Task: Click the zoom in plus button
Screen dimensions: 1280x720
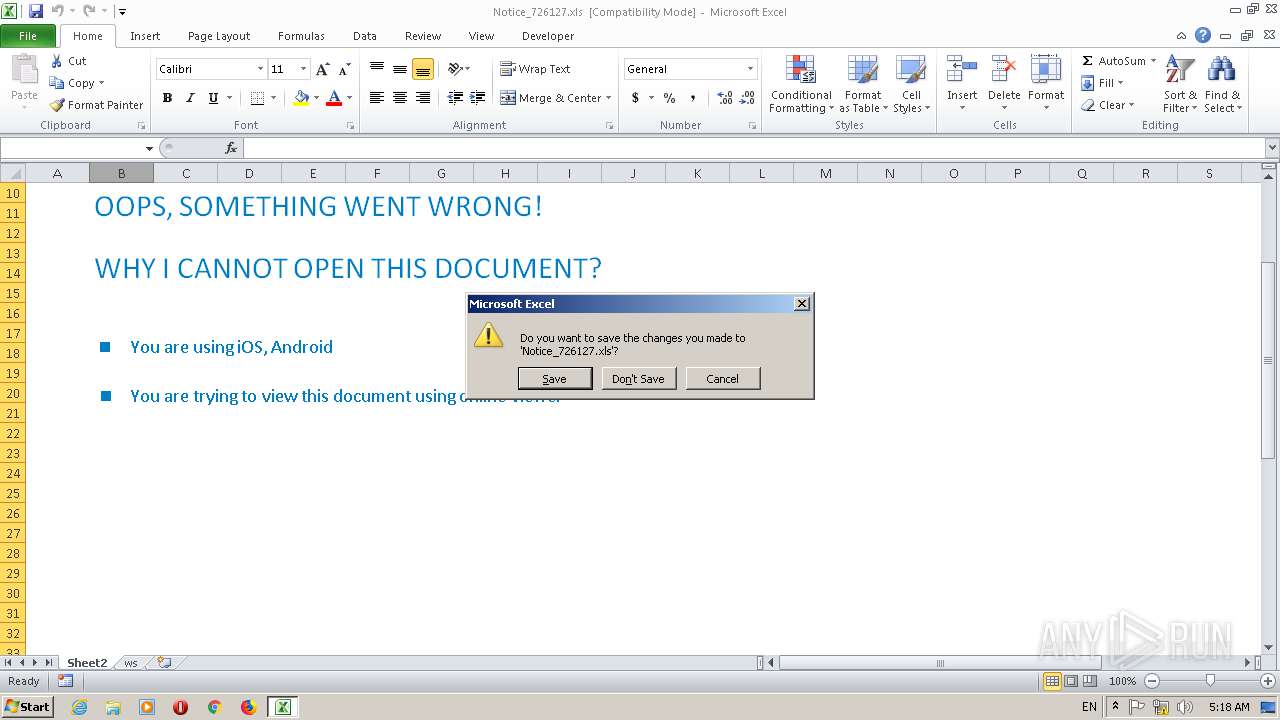Action: (1268, 681)
